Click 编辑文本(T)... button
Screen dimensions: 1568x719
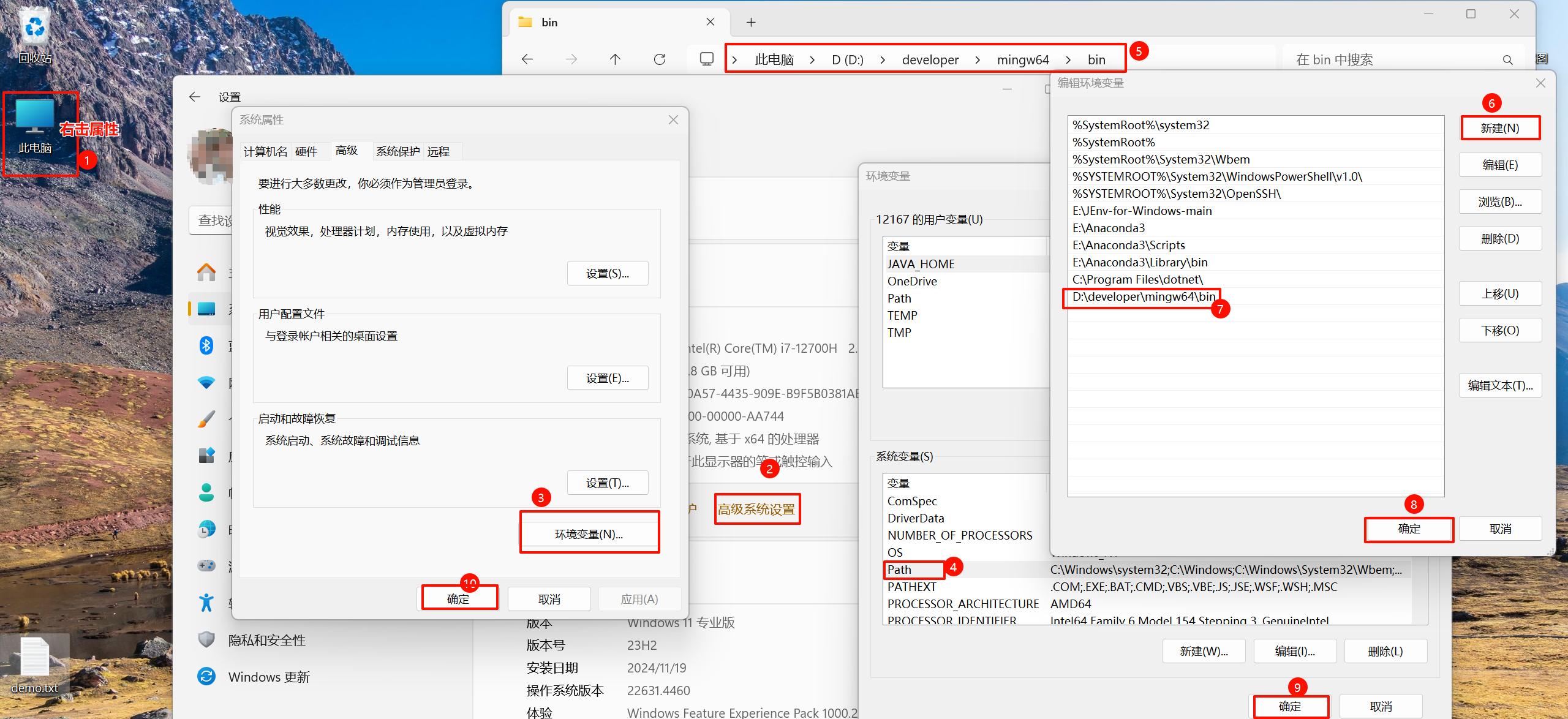click(x=1500, y=385)
